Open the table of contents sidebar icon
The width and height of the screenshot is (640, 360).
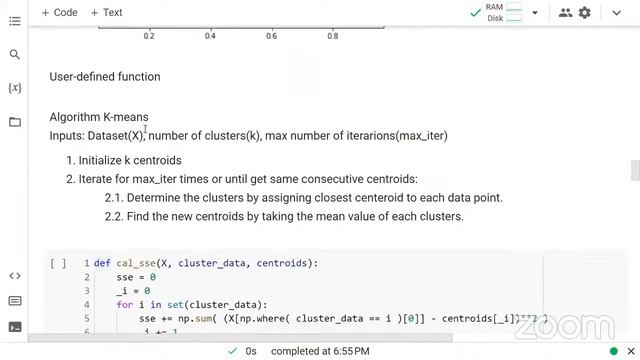click(x=15, y=21)
